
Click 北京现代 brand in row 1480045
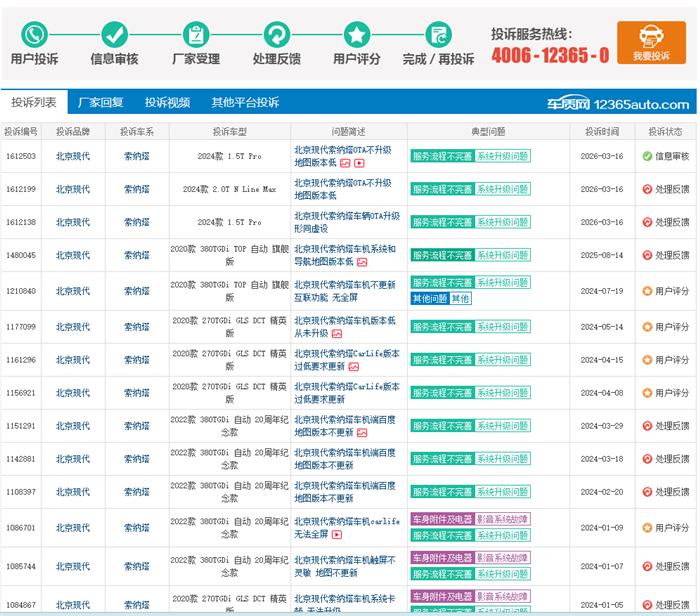click(72, 256)
